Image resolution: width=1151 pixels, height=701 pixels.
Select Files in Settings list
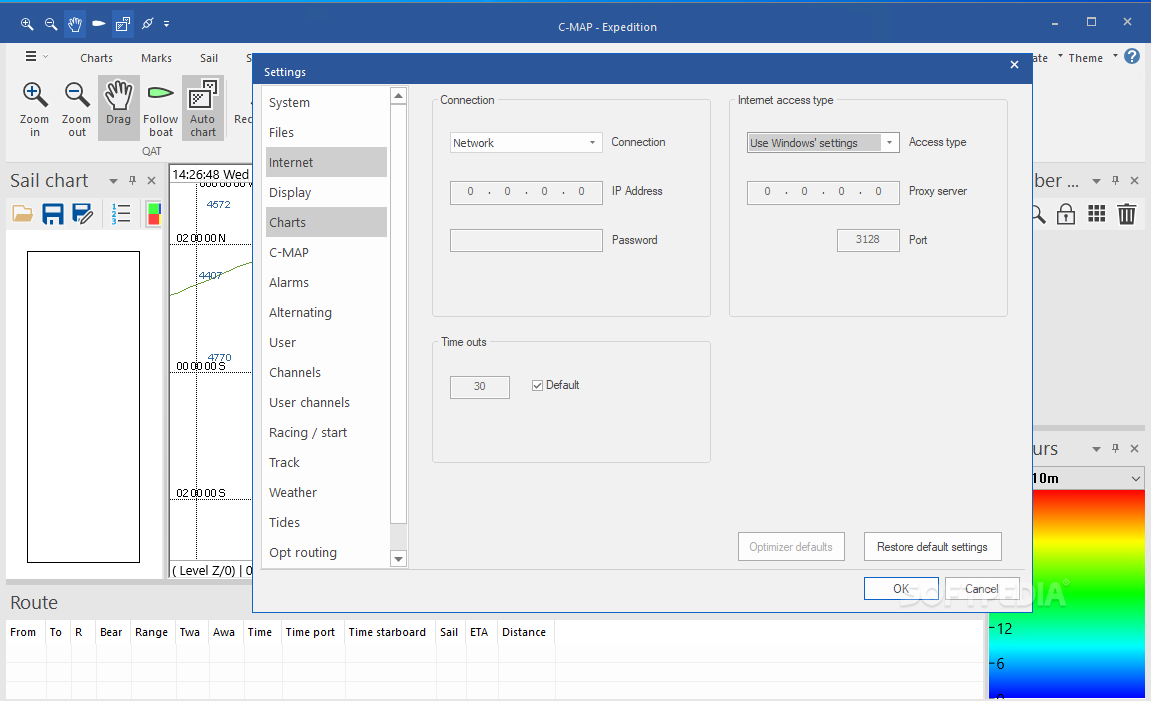pos(326,133)
